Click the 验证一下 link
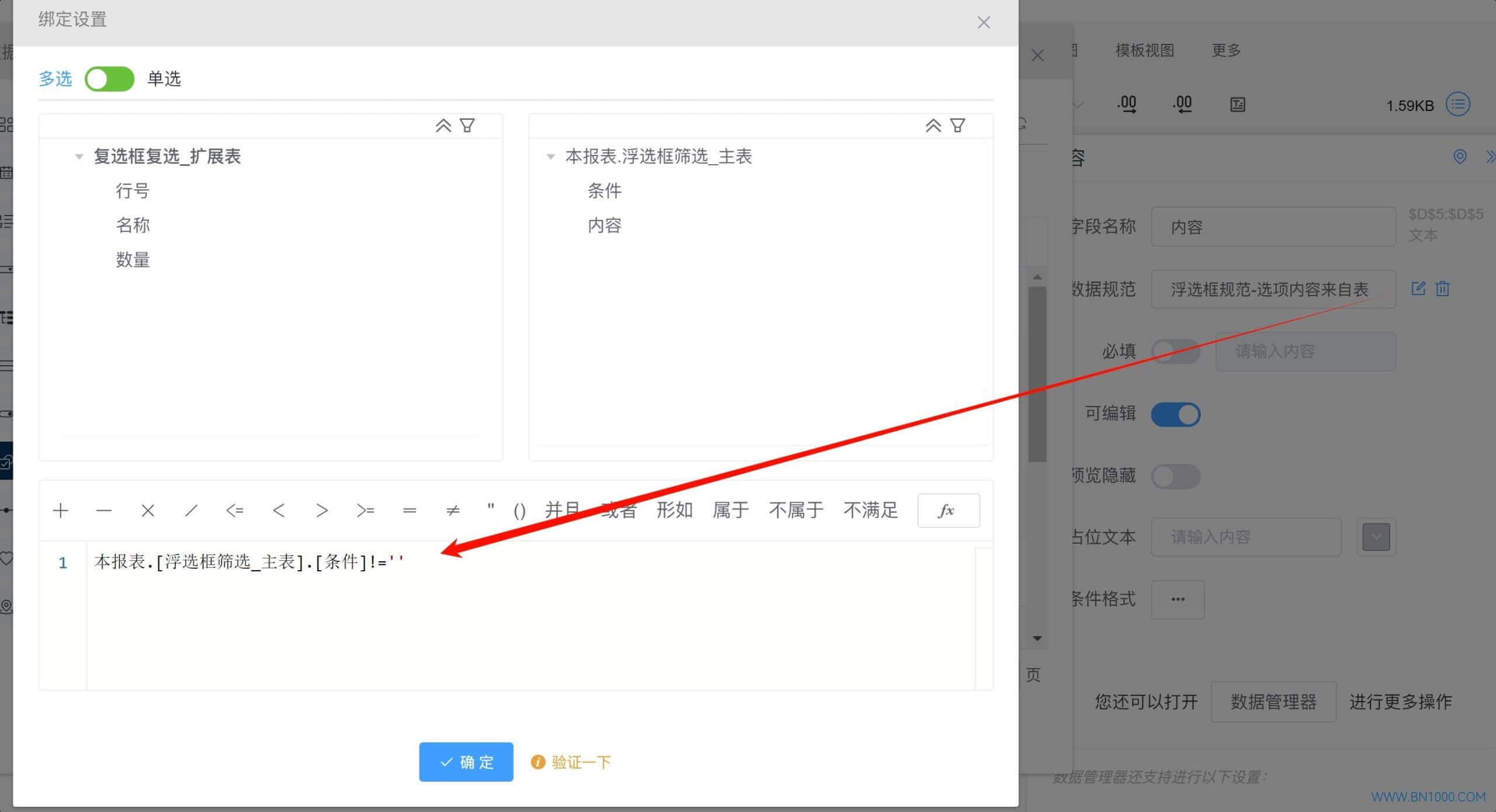Viewport: 1496px width, 812px height. click(571, 762)
